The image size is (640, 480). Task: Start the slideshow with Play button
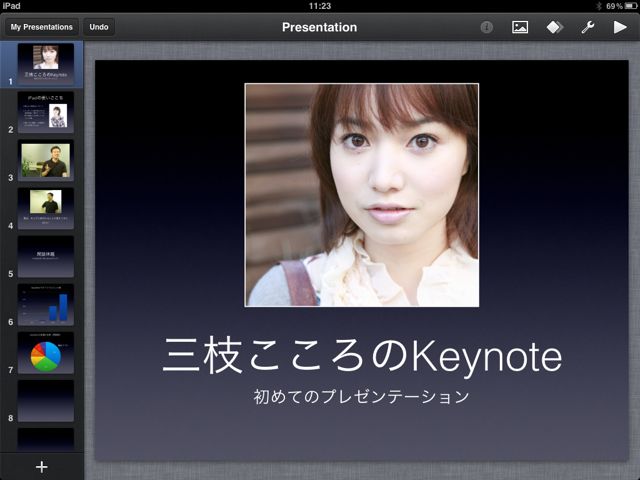620,27
